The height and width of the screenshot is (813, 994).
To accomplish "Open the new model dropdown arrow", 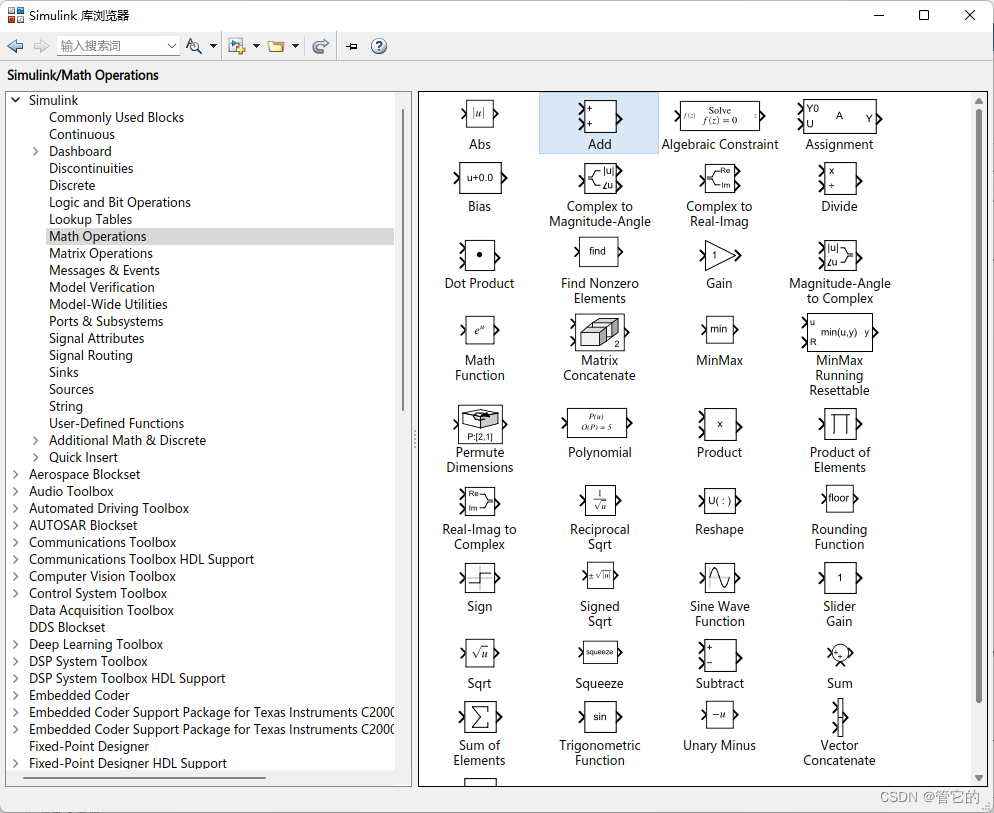I will point(256,46).
